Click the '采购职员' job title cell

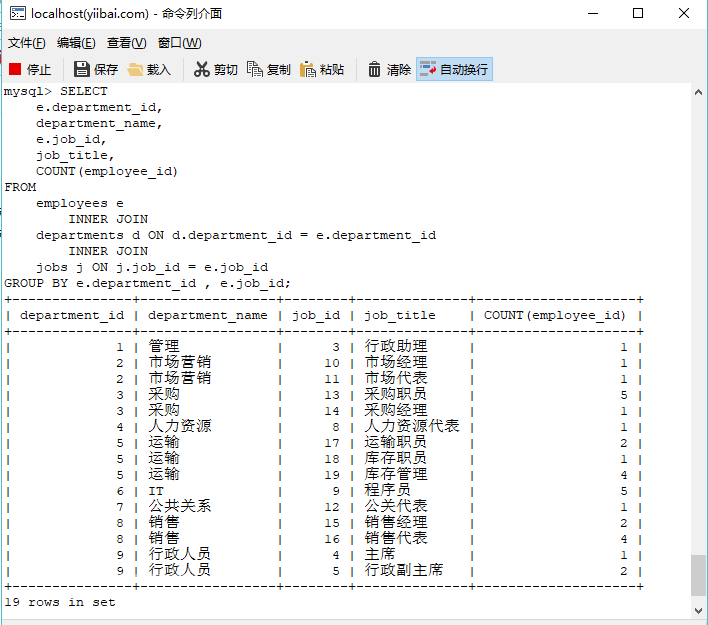396,394
